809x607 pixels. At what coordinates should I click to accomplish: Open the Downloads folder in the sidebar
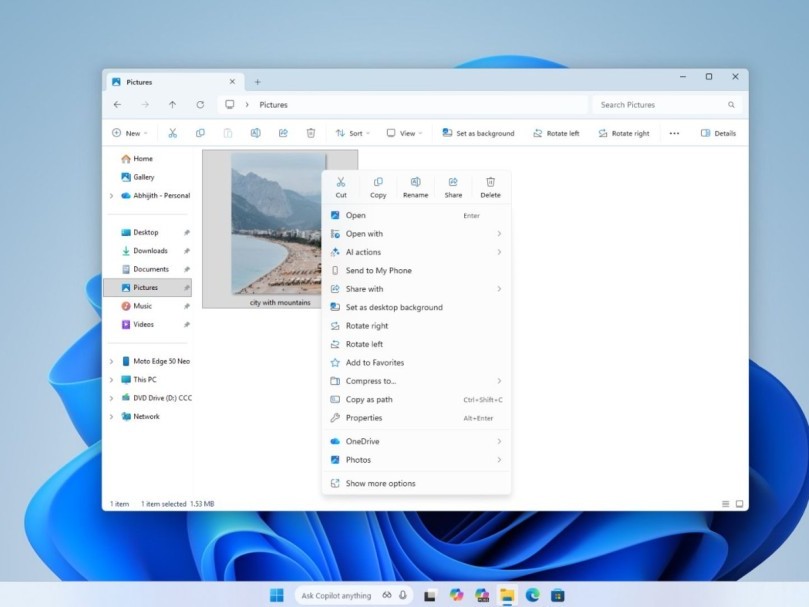click(150, 251)
